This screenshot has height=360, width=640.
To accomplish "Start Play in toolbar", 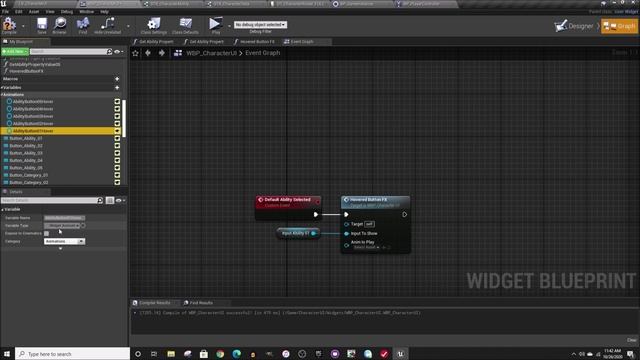I will pos(216,26).
